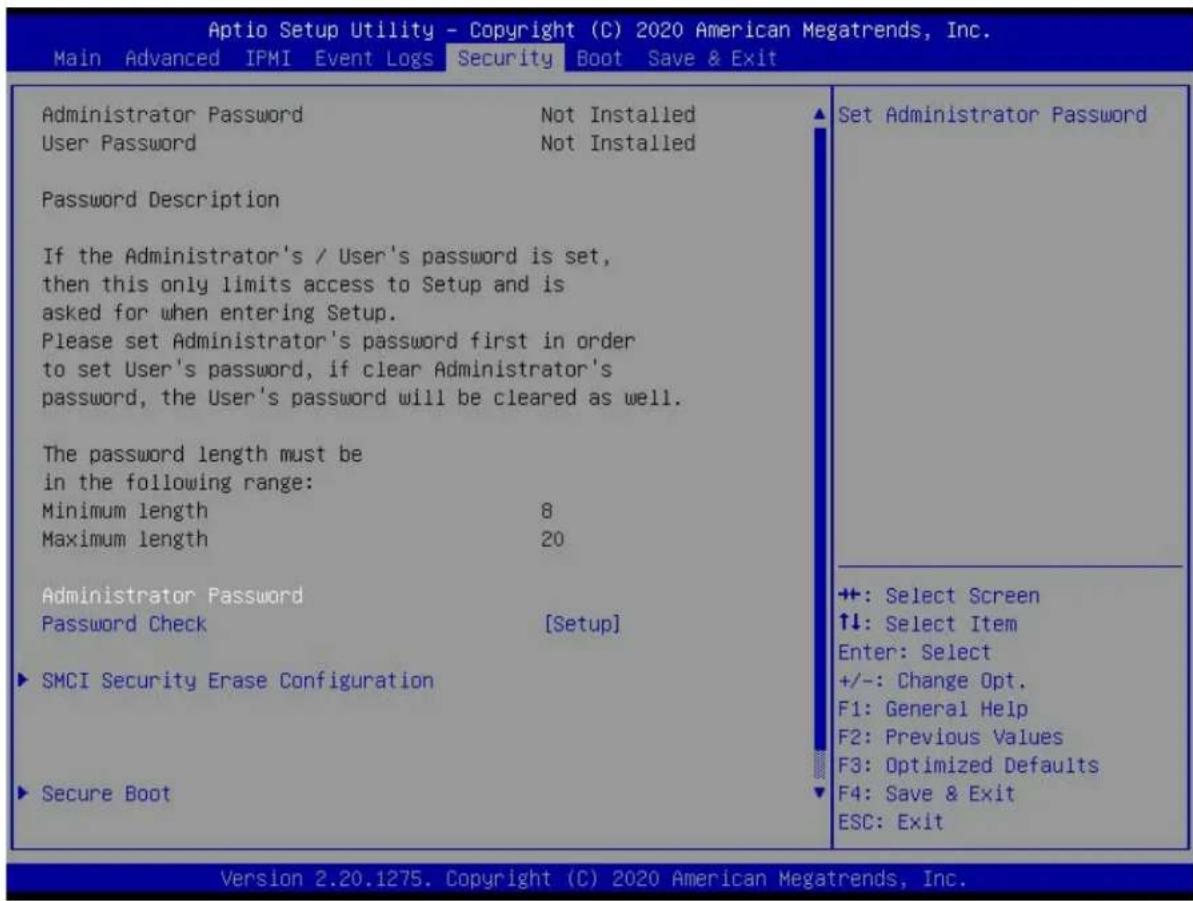Open the Advanced tab
The image size is (1193, 901).
(x=172, y=59)
